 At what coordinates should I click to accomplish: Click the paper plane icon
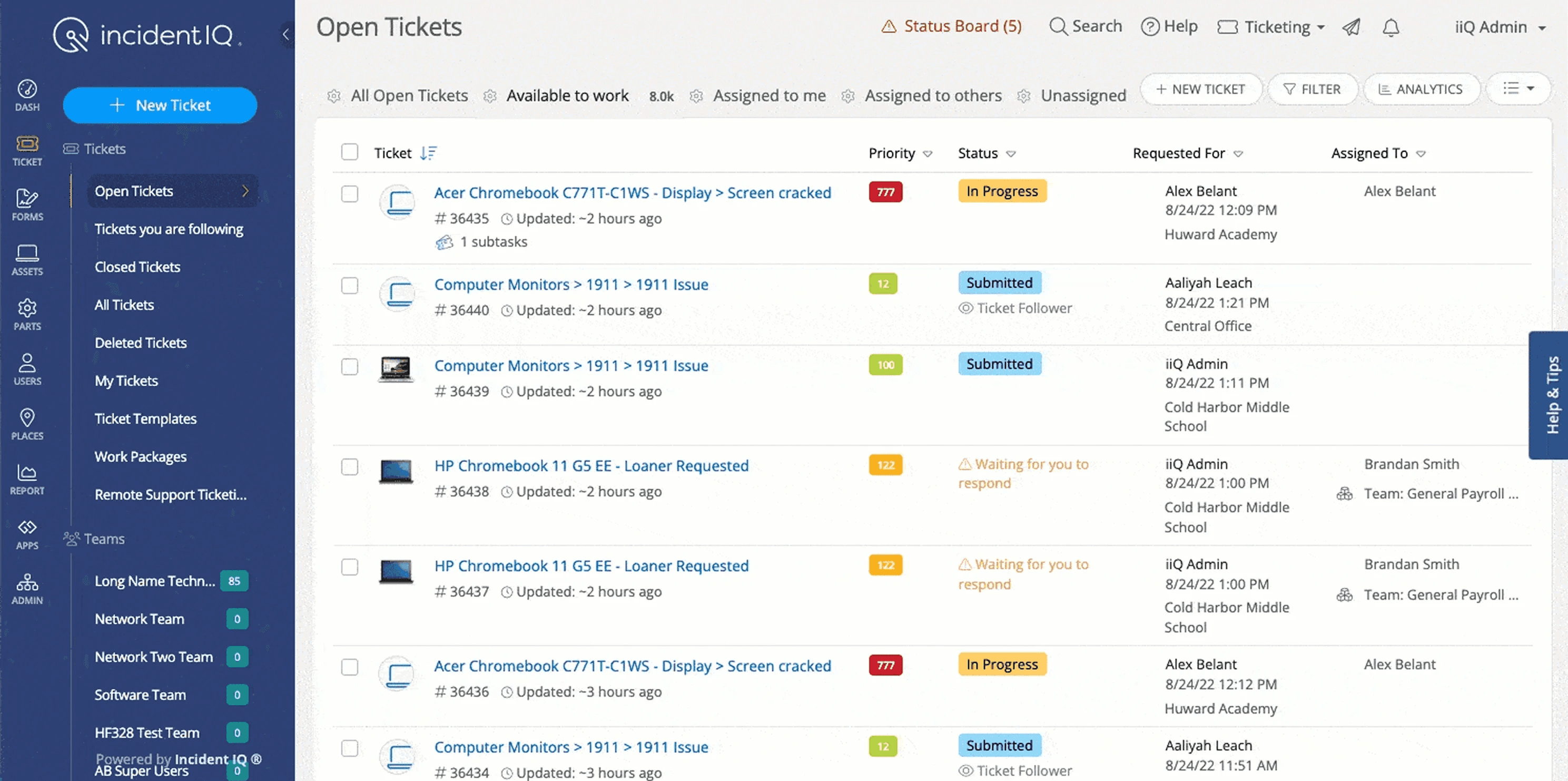(1352, 27)
